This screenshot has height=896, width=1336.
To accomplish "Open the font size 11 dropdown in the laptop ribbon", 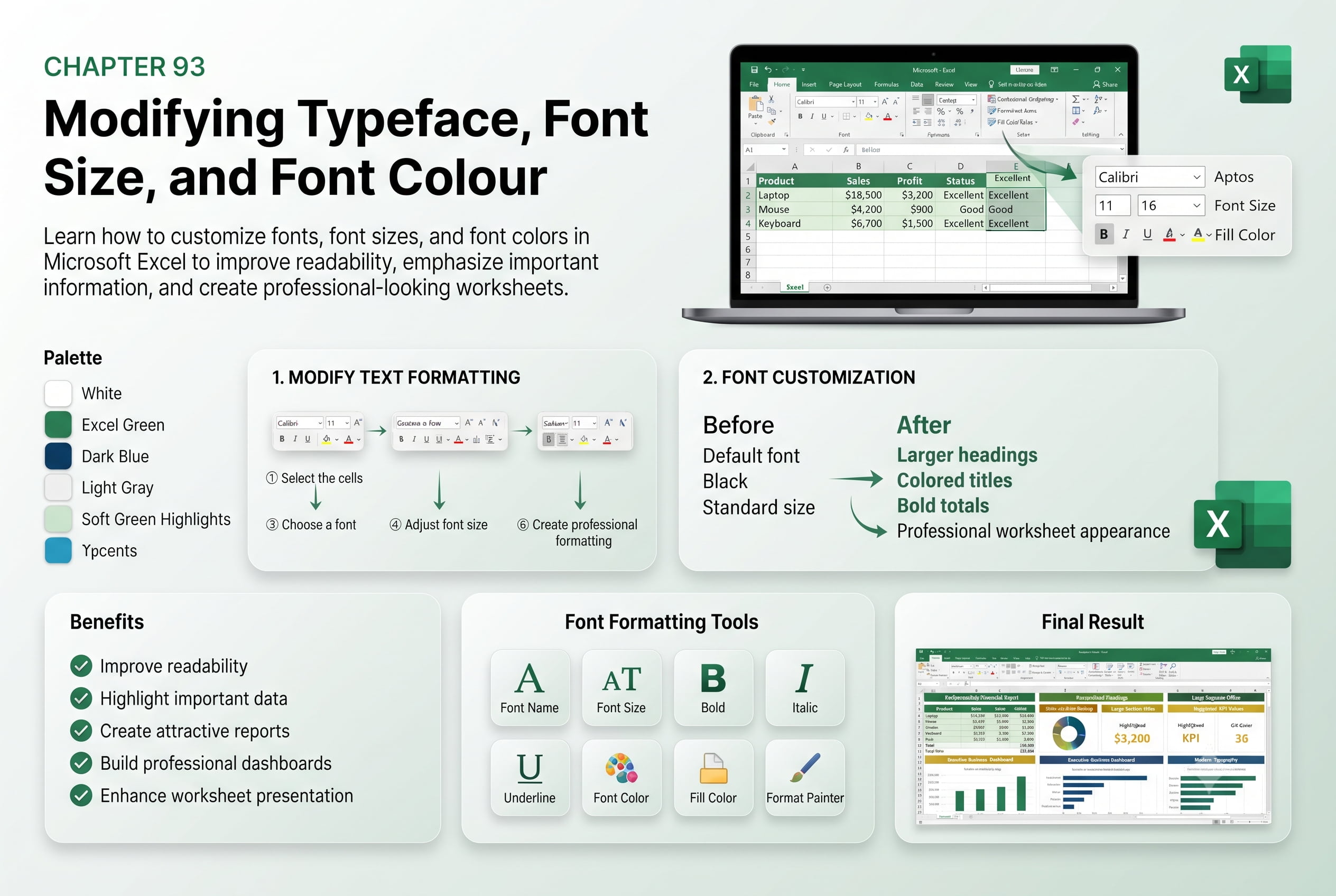I will (875, 102).
